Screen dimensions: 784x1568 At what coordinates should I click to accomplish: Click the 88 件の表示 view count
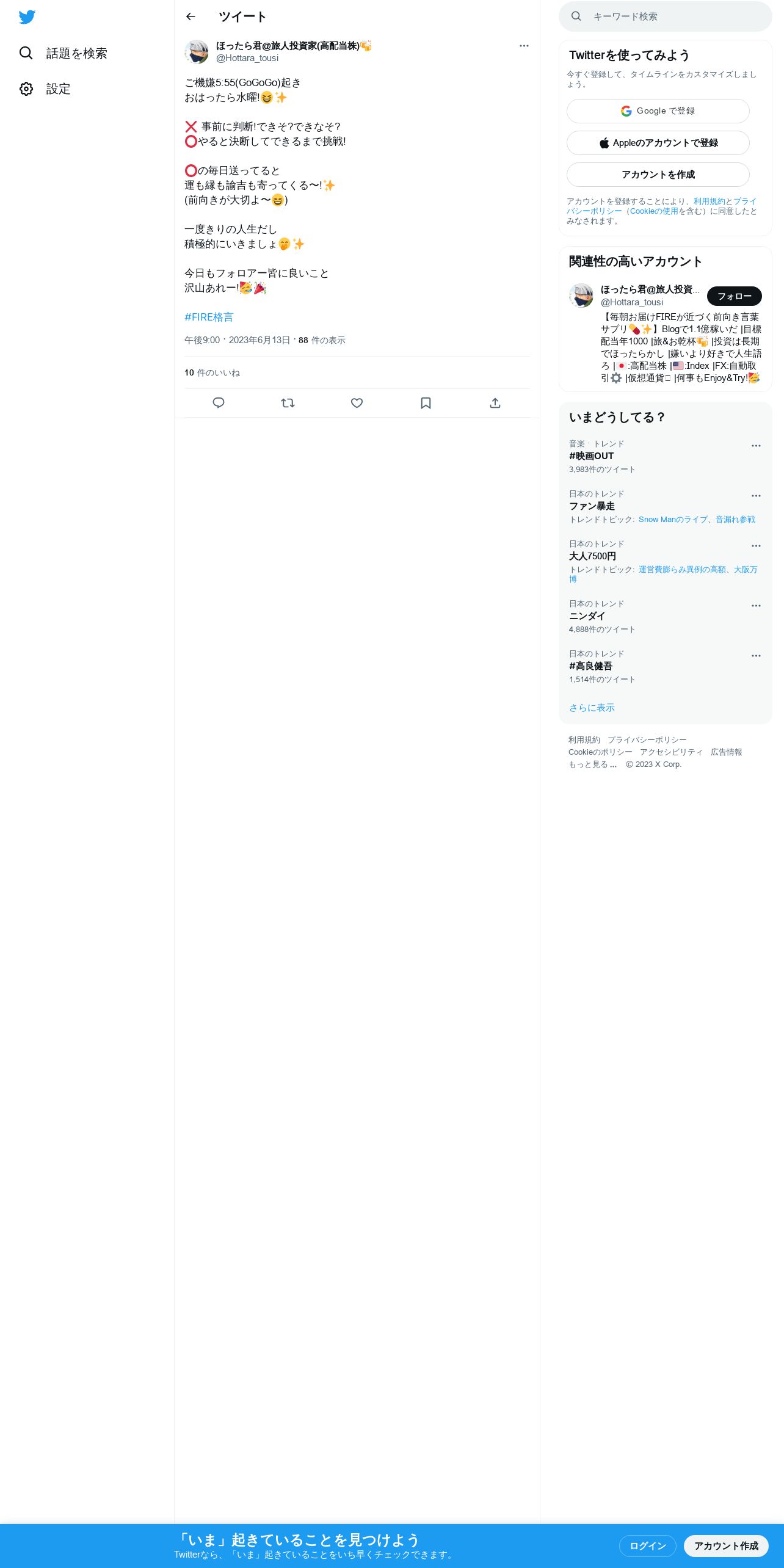tap(322, 340)
